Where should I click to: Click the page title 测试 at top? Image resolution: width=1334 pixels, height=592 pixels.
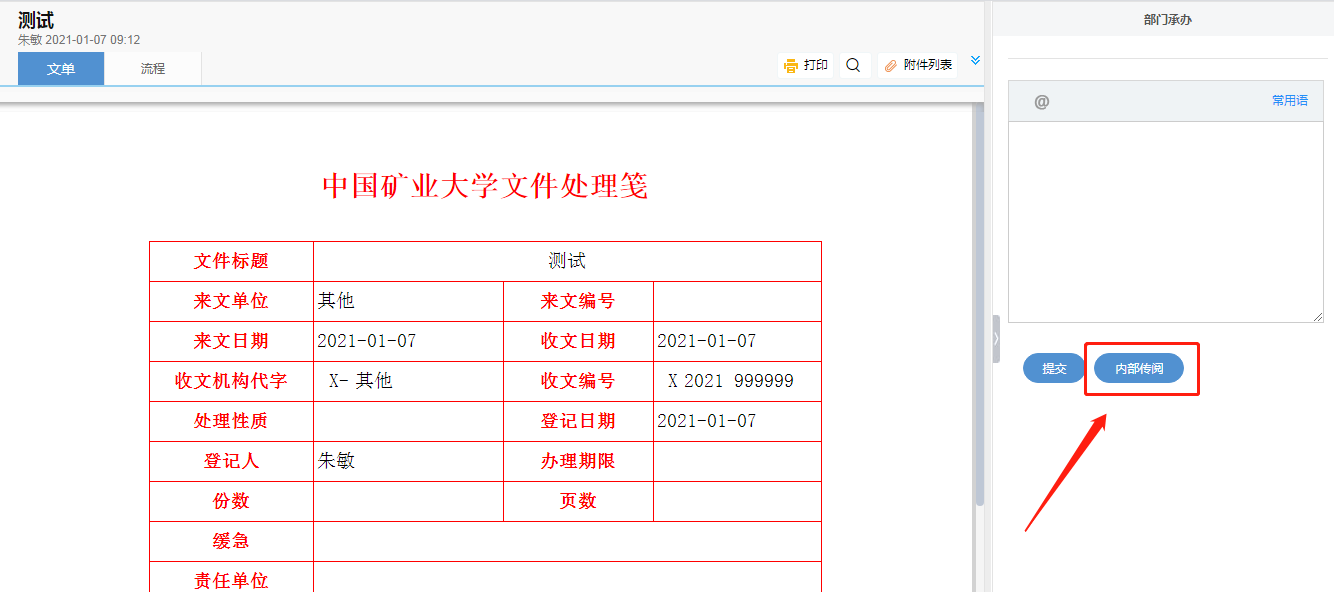36,20
